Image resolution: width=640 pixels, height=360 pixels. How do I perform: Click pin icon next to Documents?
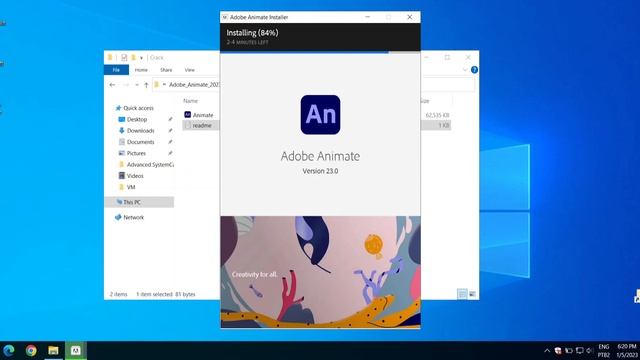tap(170, 142)
